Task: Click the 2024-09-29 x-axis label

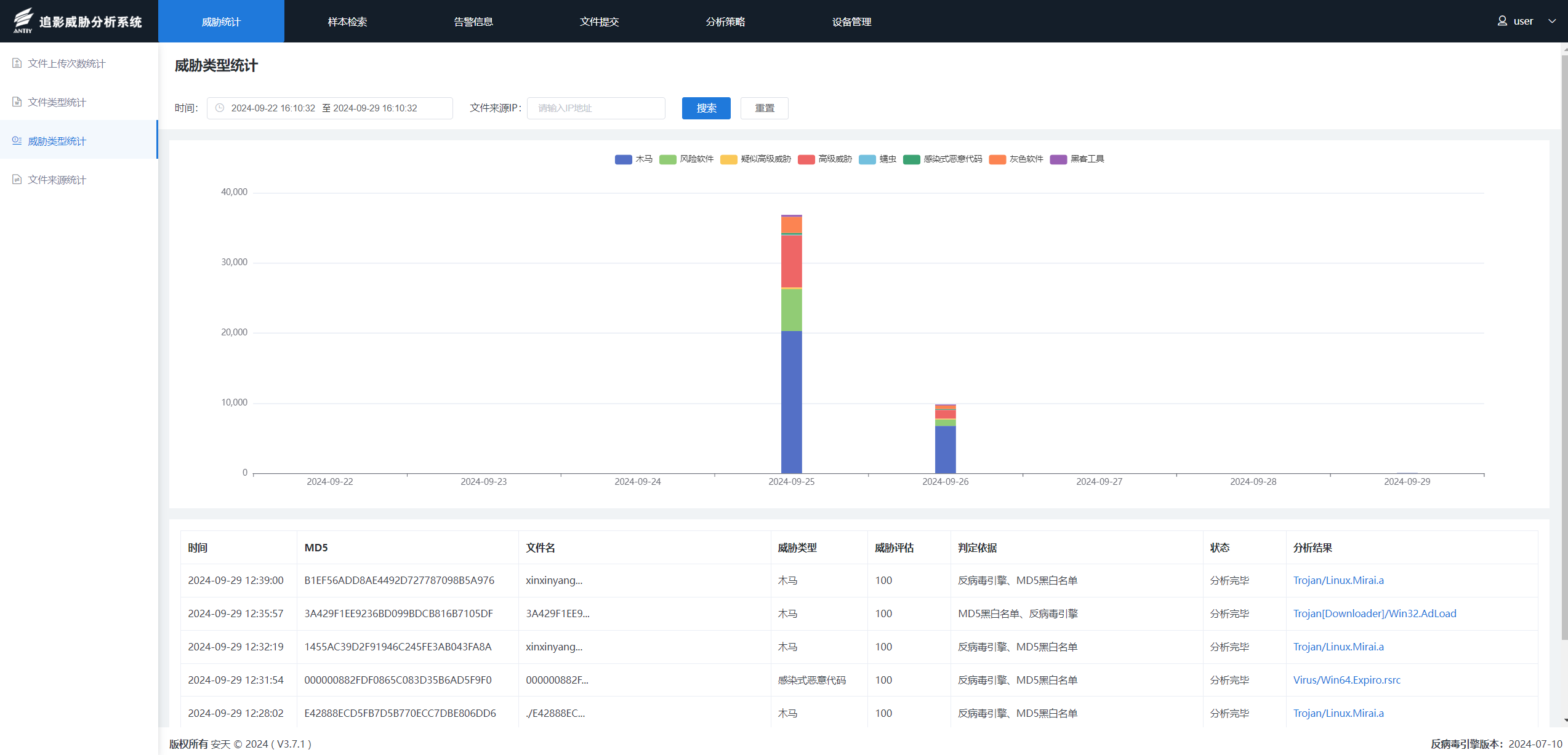Action: [x=1407, y=482]
